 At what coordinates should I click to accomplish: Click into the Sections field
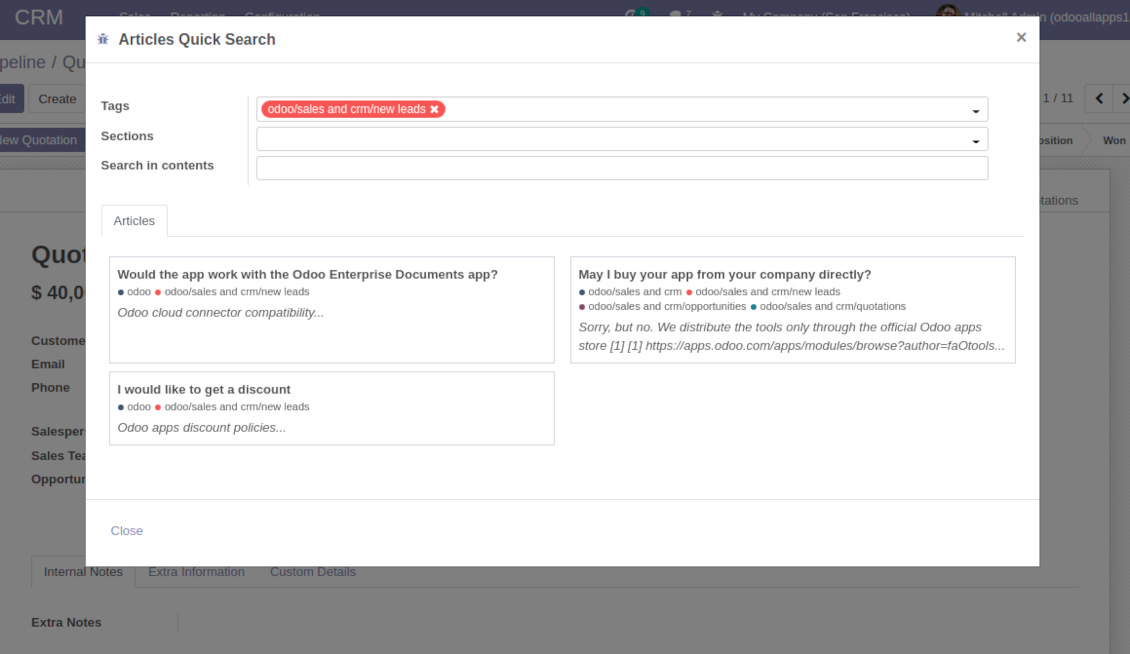coord(622,139)
